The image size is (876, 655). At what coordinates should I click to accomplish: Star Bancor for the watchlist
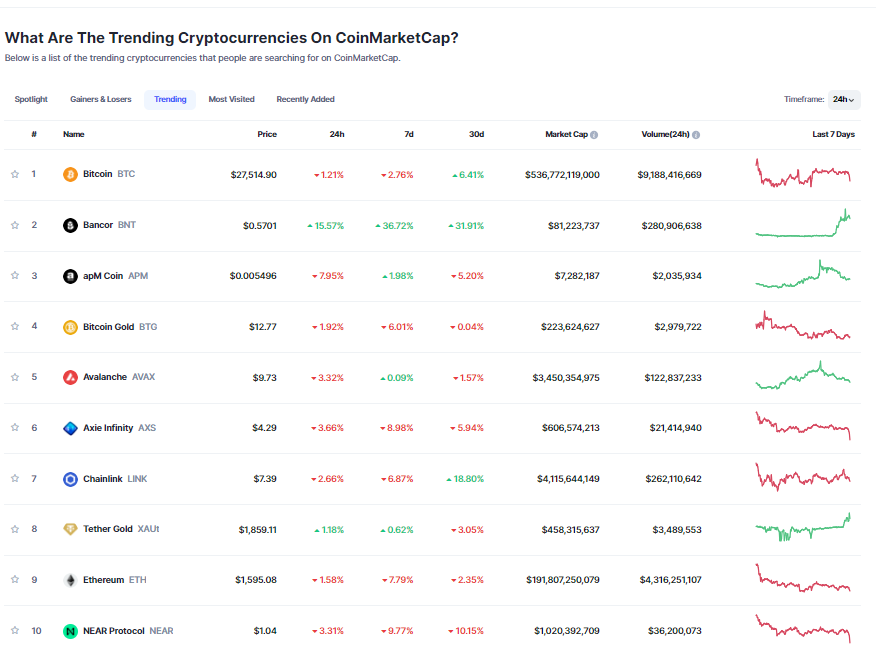tap(15, 225)
